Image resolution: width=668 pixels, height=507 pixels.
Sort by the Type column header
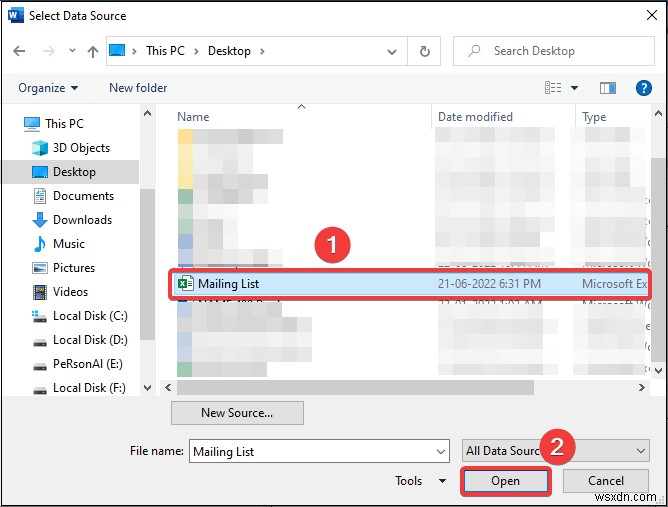594,117
